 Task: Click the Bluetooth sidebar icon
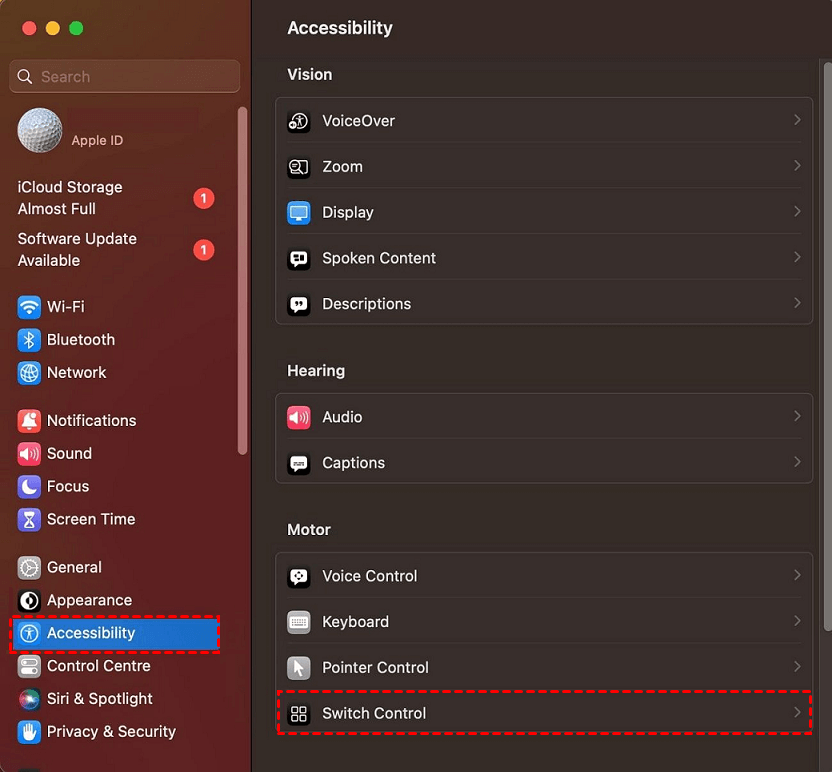30,340
